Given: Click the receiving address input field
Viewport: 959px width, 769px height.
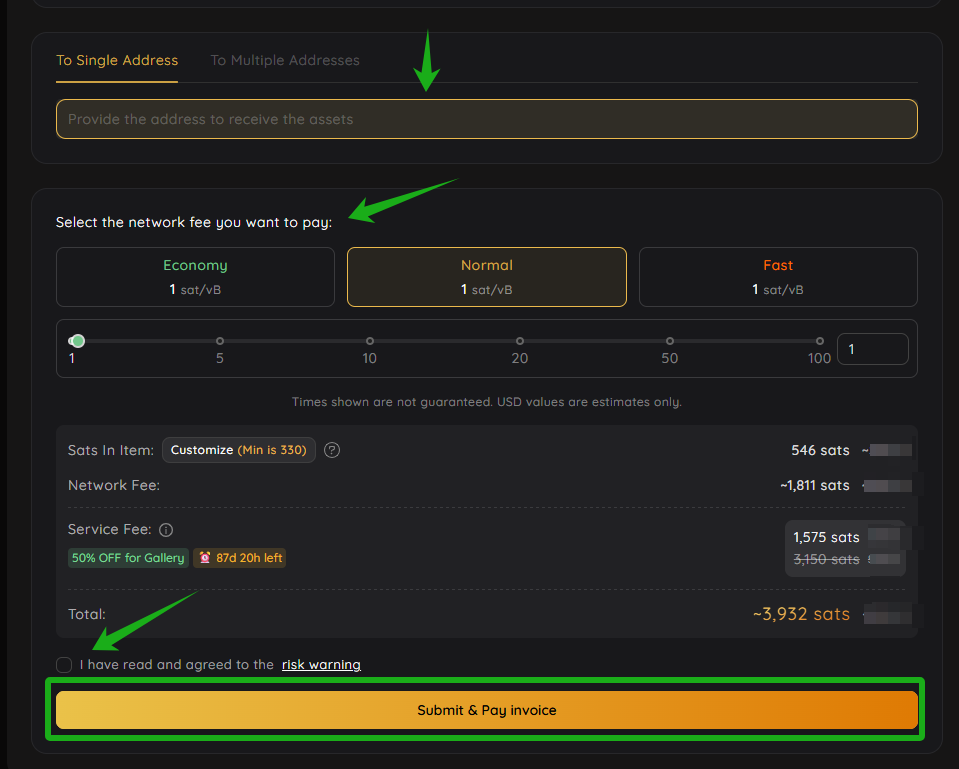Looking at the screenshot, I should 487,119.
